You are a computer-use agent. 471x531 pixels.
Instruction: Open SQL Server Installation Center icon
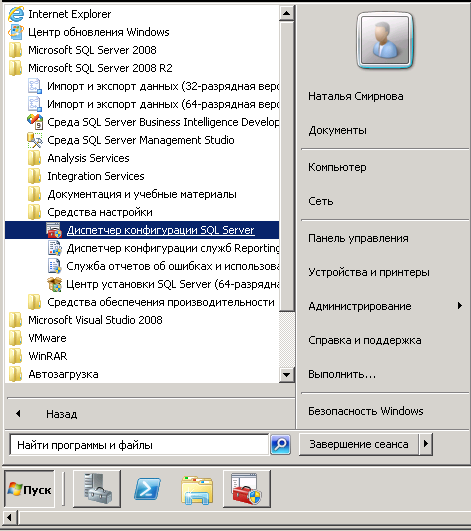point(55,284)
